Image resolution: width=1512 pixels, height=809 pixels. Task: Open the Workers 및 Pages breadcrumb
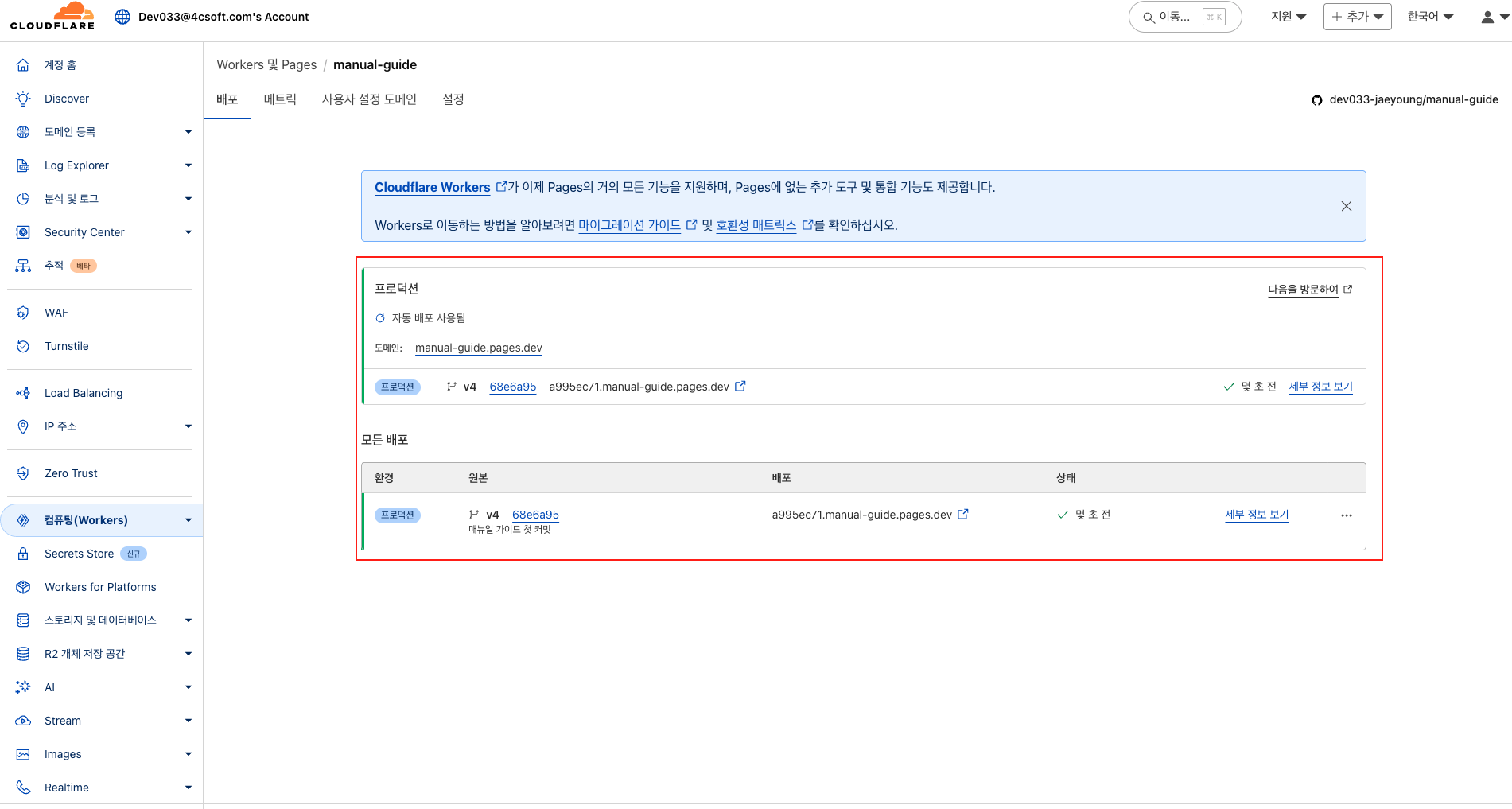pos(266,65)
